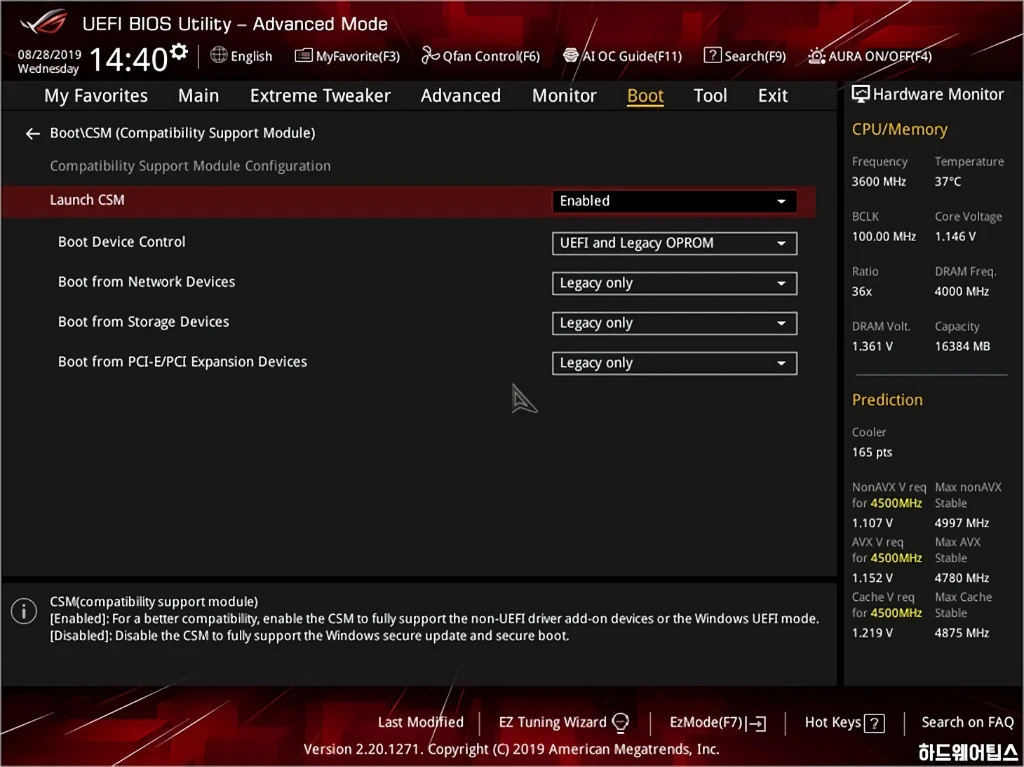Open AI OC Guide icon
1024x767 pixels.
571,56
